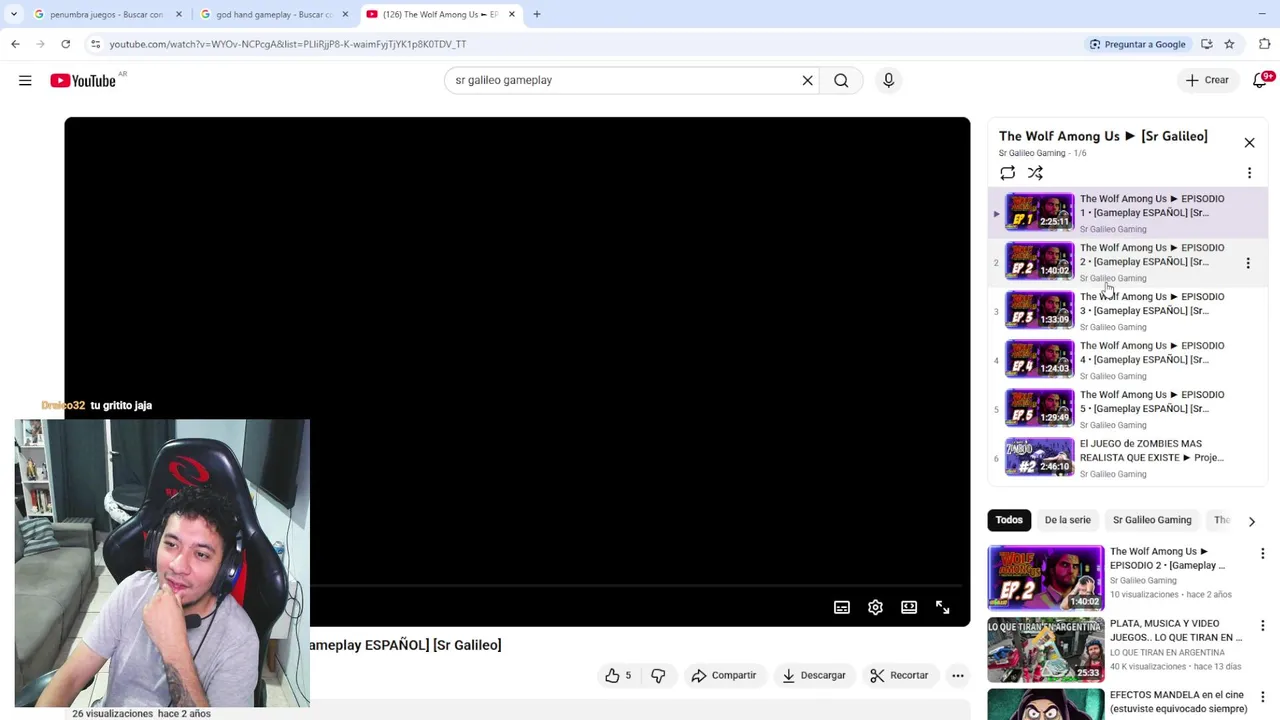
Task: Close The Wolf Among Us tab
Action: [511, 15]
